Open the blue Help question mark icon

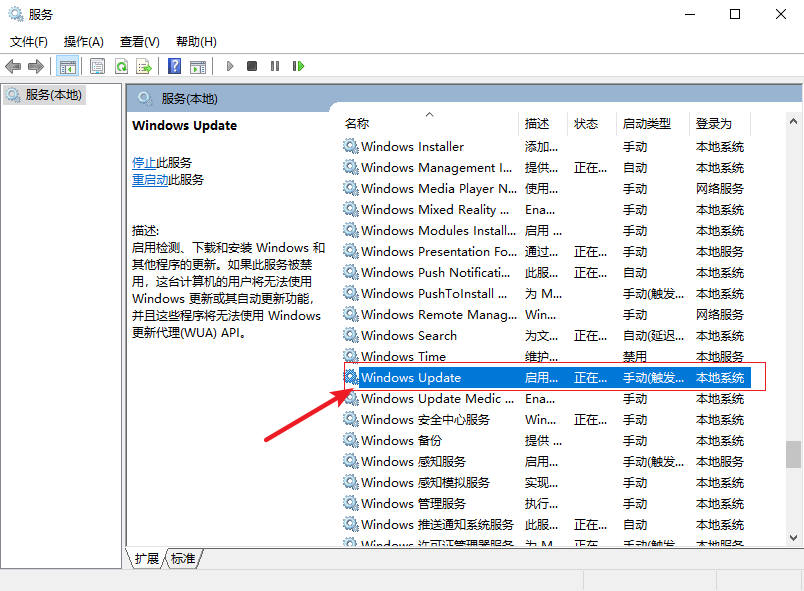174,66
